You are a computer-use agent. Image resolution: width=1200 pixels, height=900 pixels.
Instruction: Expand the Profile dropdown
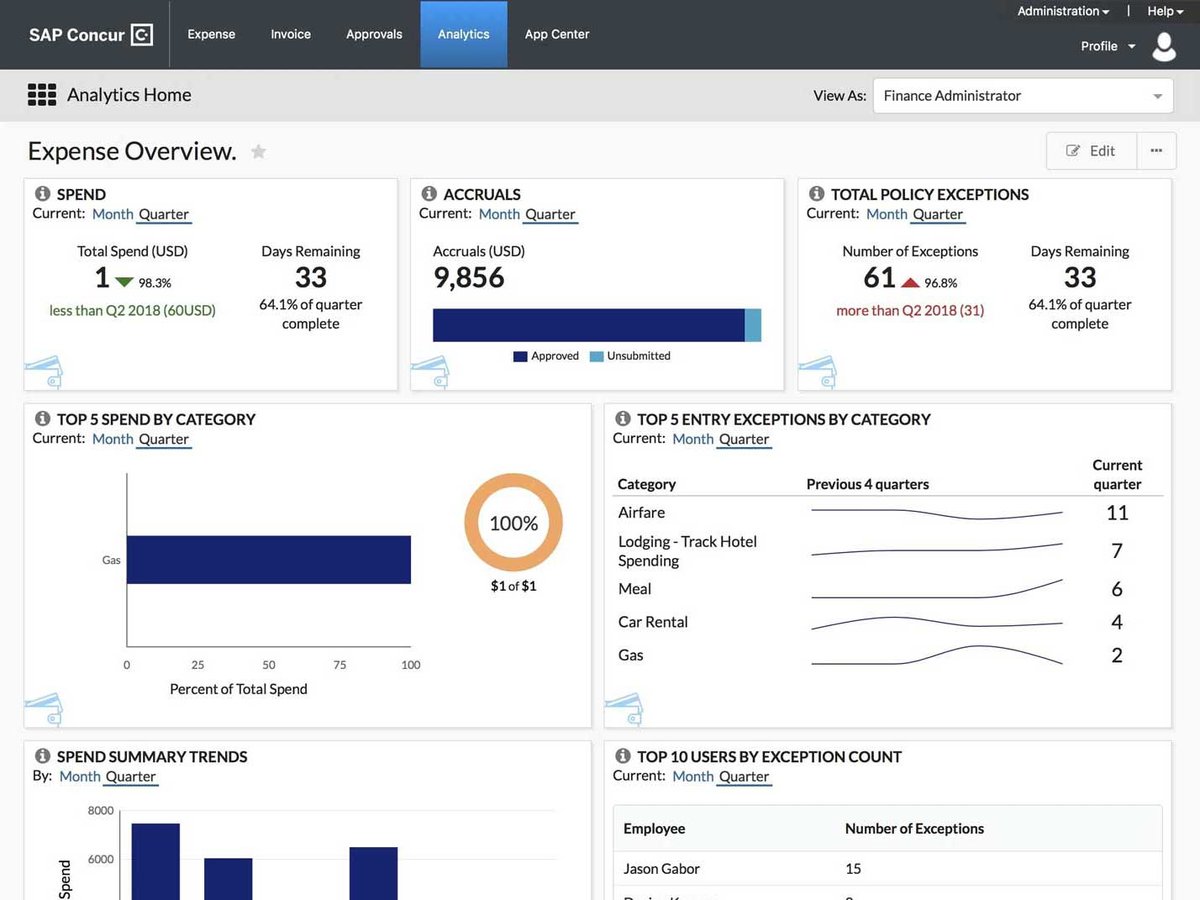pyautogui.click(x=1108, y=46)
